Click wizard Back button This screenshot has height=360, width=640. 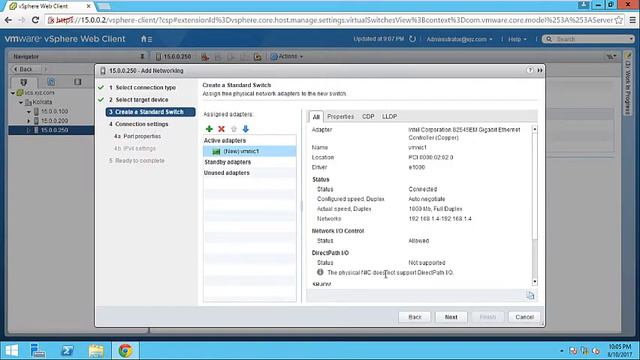tap(415, 317)
